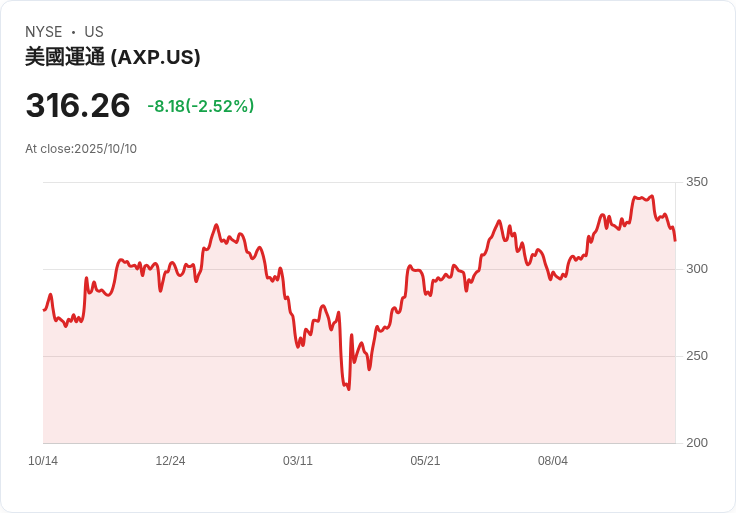Click the 300 y-axis label
The image size is (736, 513).
[x=696, y=269]
